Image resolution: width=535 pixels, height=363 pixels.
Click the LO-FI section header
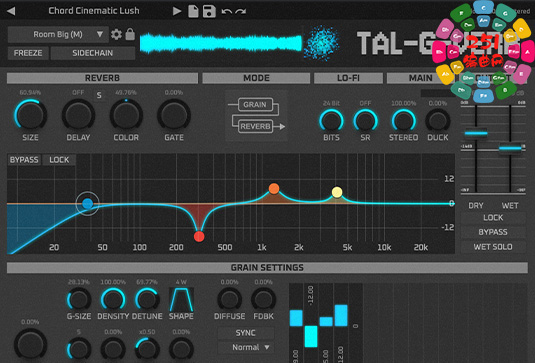tap(348, 78)
